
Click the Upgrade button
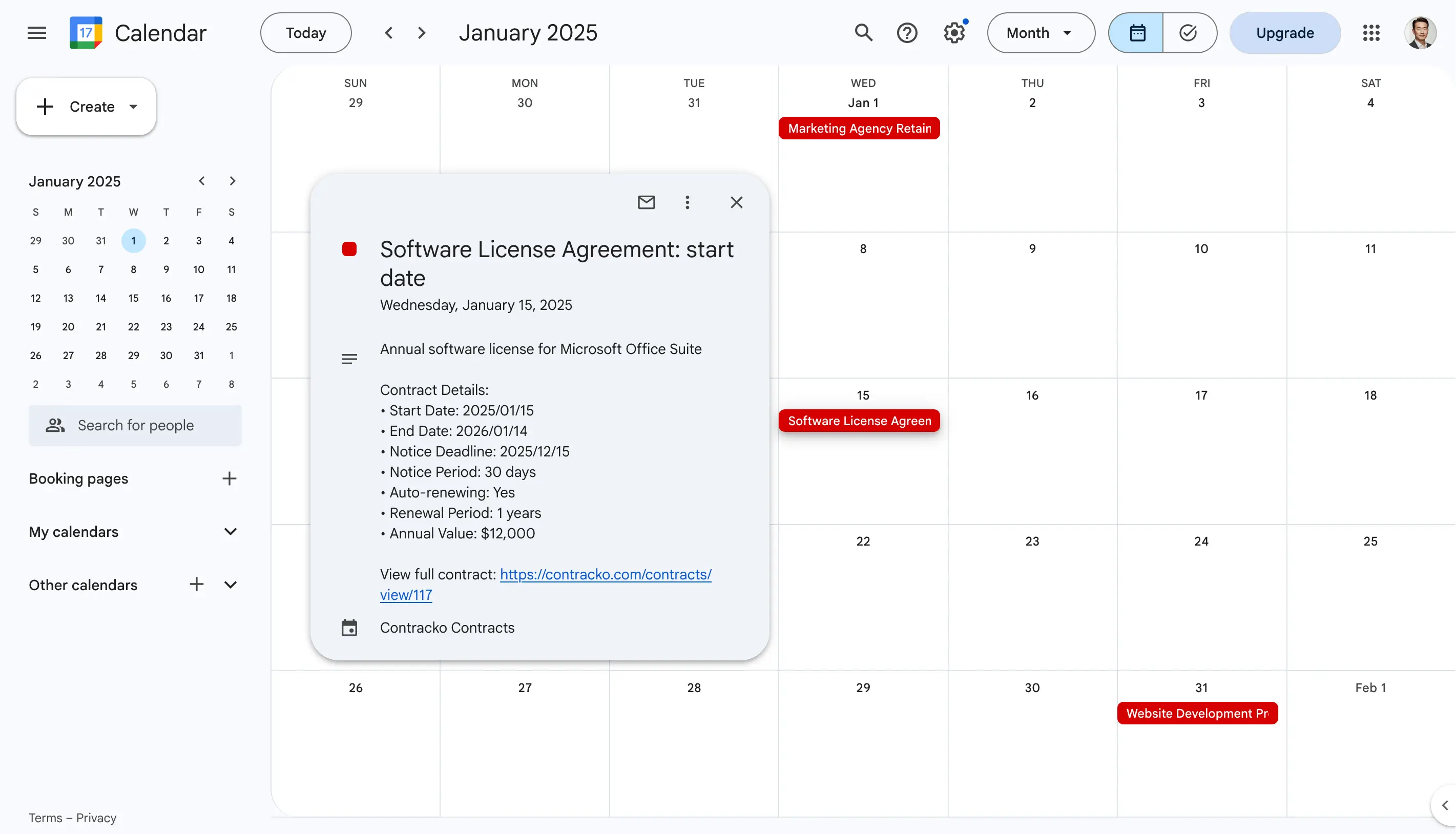point(1285,33)
